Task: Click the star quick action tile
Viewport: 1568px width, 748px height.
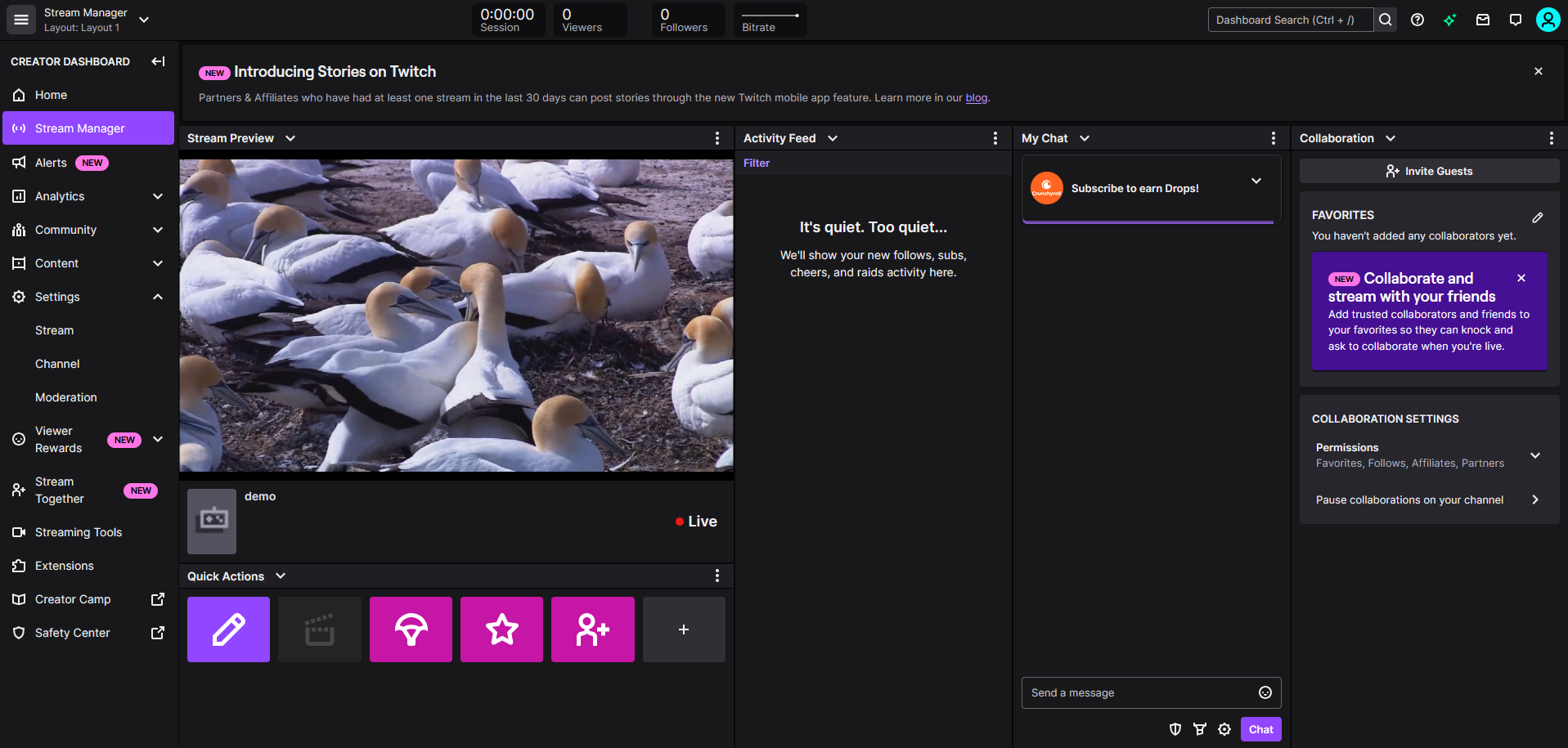Action: pos(501,629)
